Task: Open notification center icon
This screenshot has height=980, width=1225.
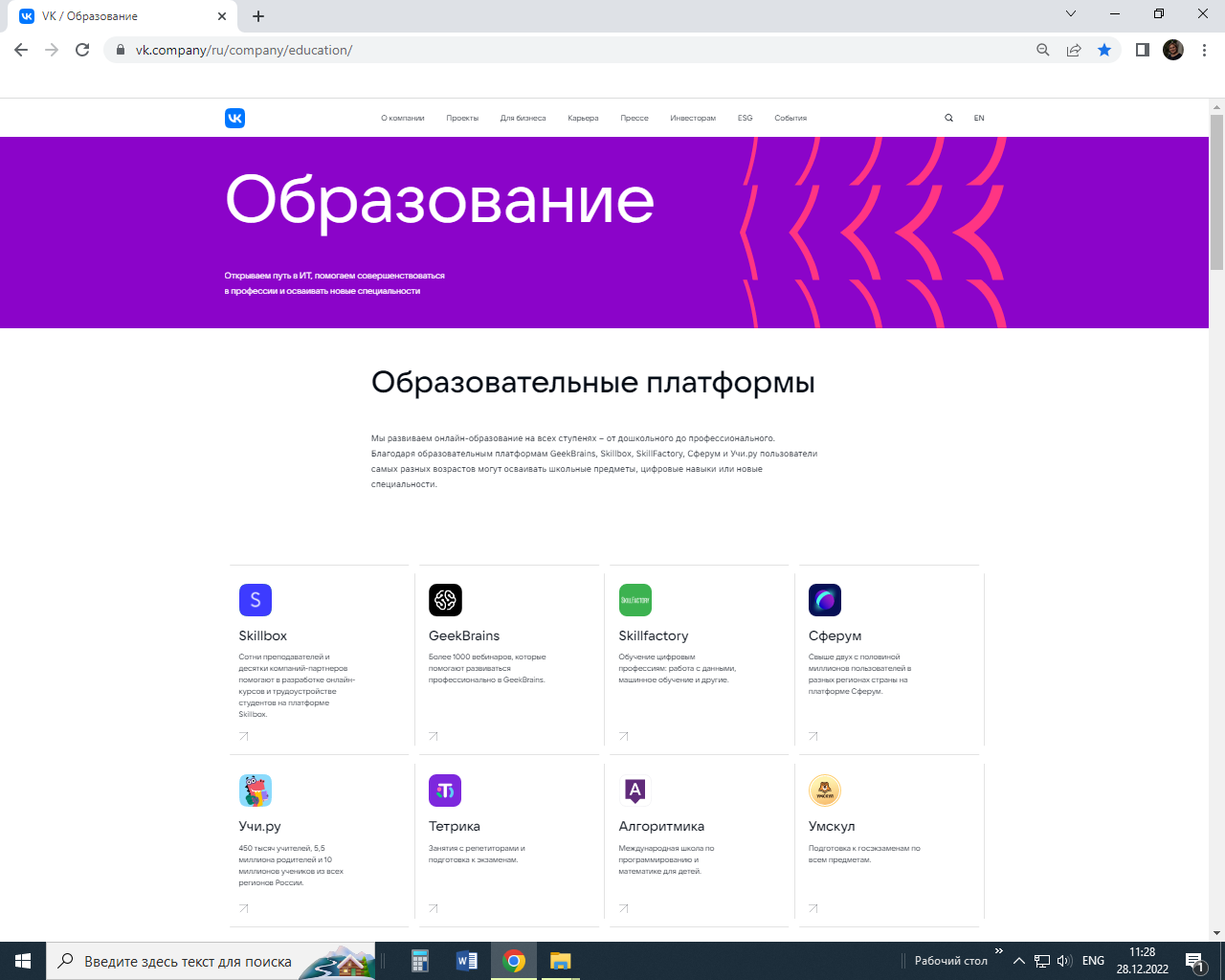Action: (x=1195, y=961)
